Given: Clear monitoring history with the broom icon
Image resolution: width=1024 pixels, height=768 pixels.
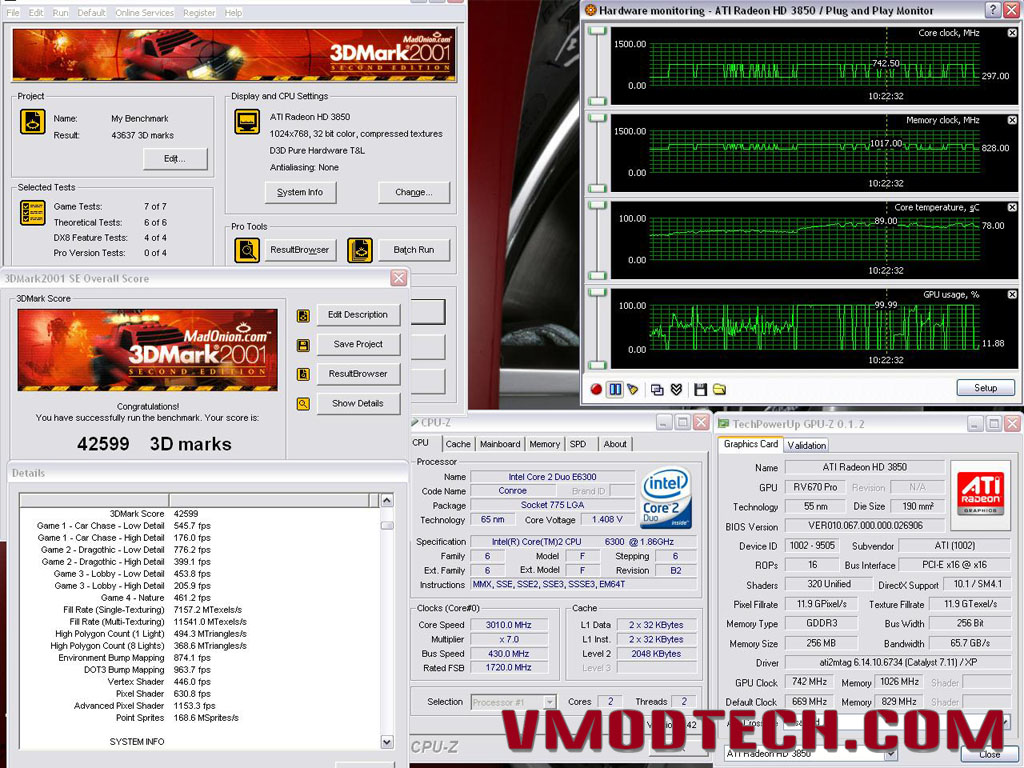Looking at the screenshot, I should [x=632, y=390].
